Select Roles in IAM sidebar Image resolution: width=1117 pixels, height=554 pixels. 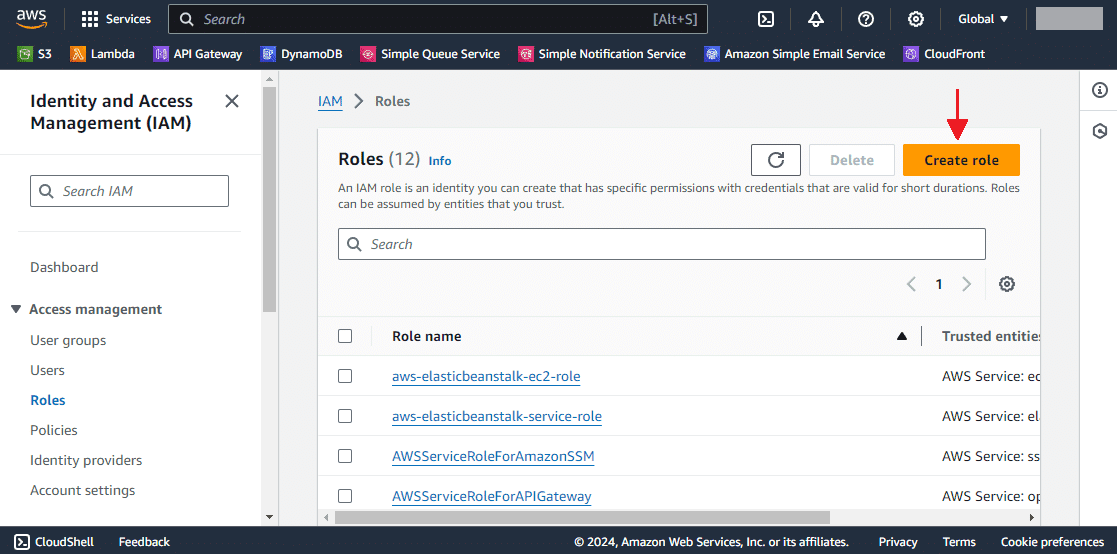[48, 400]
